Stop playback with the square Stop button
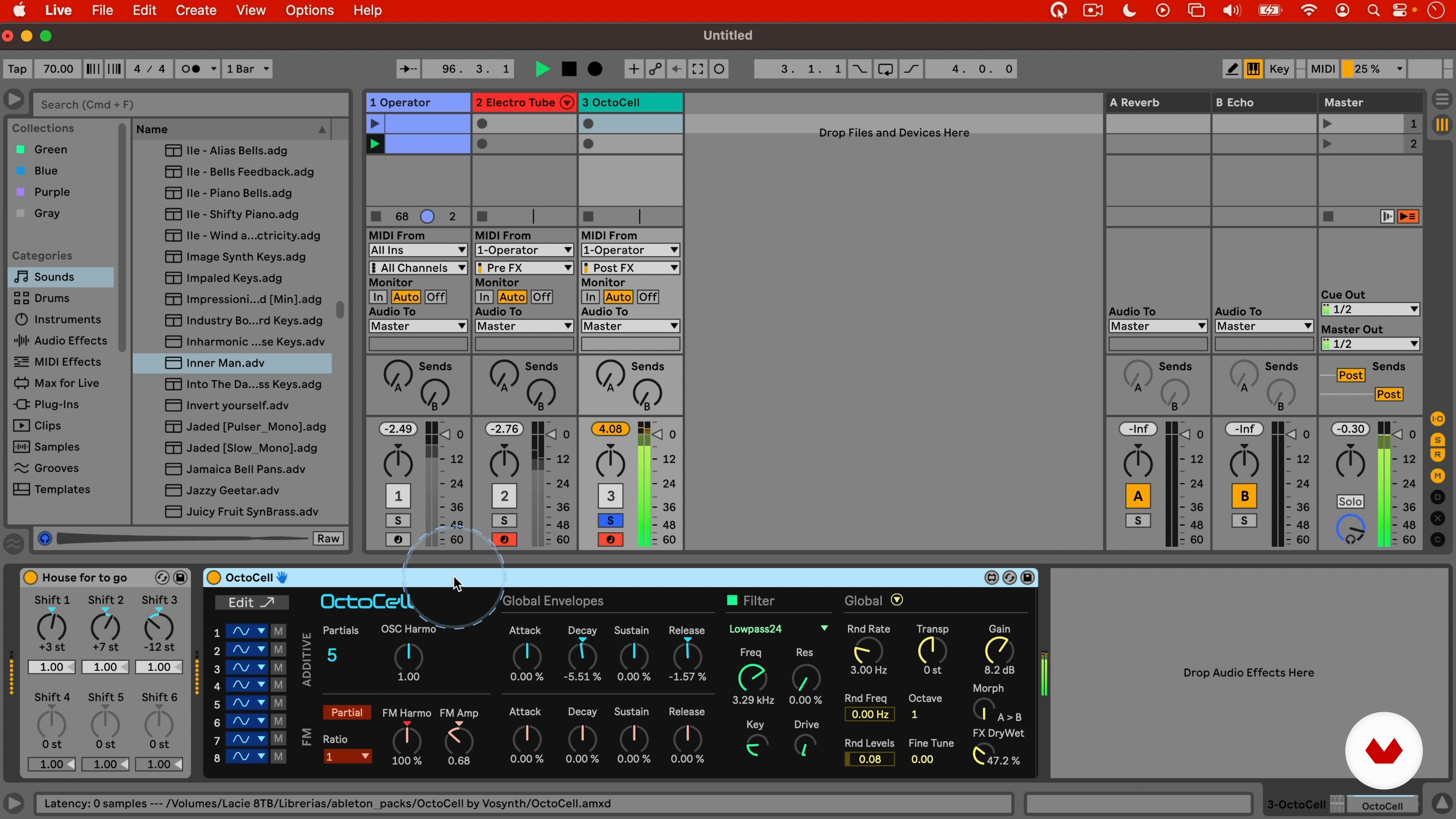Screen dimensions: 1456x819 point(569,69)
